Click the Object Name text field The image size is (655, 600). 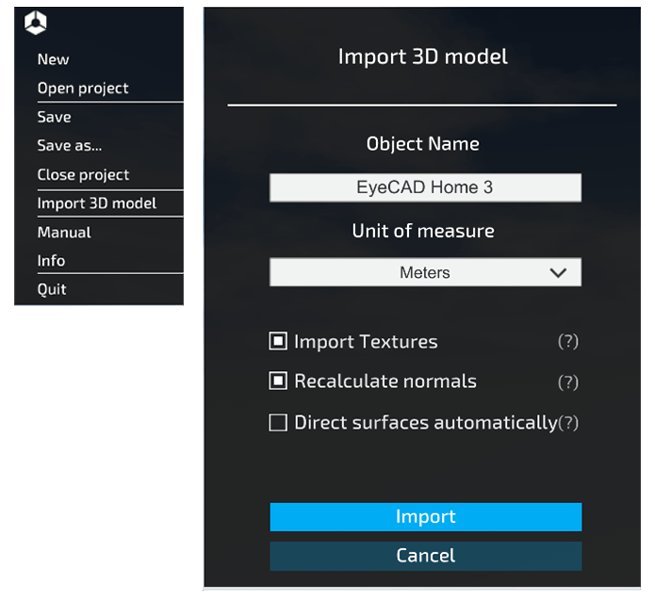(425, 188)
